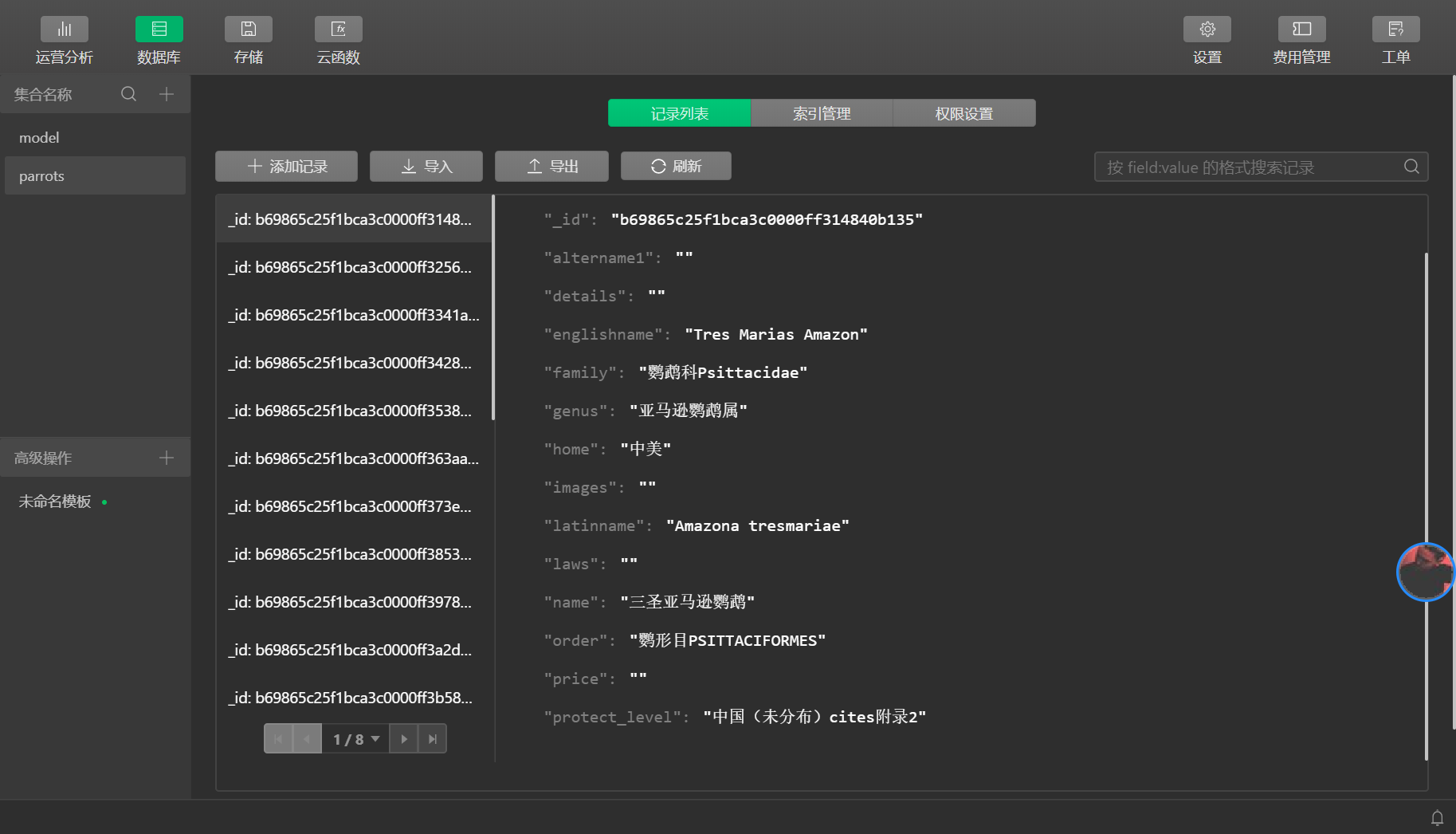Click the latinname value "Amazona tresmariae"
The height and width of the screenshot is (834, 1456).
click(x=758, y=525)
